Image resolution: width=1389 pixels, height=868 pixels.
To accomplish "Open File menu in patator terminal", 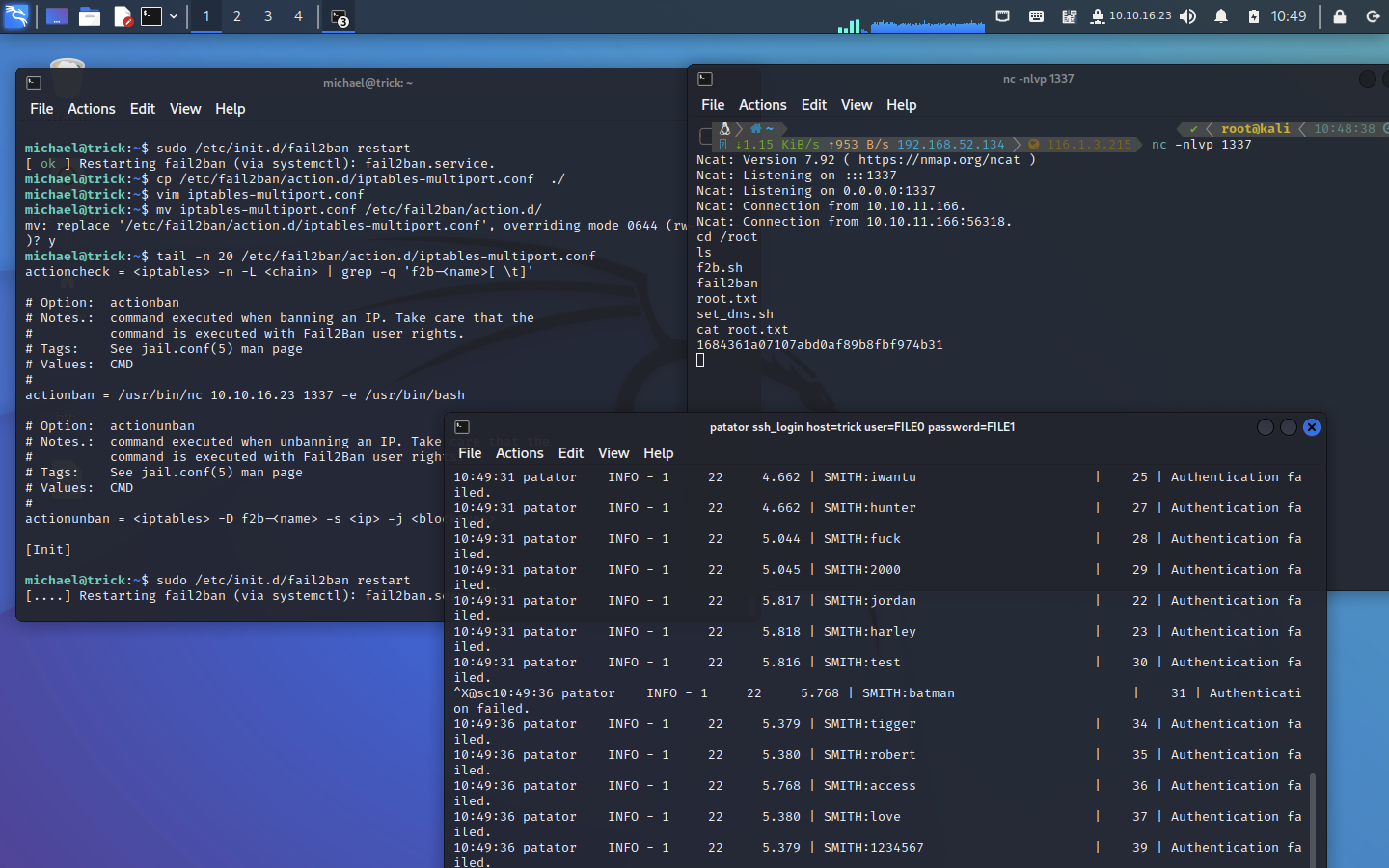I will click(x=469, y=453).
